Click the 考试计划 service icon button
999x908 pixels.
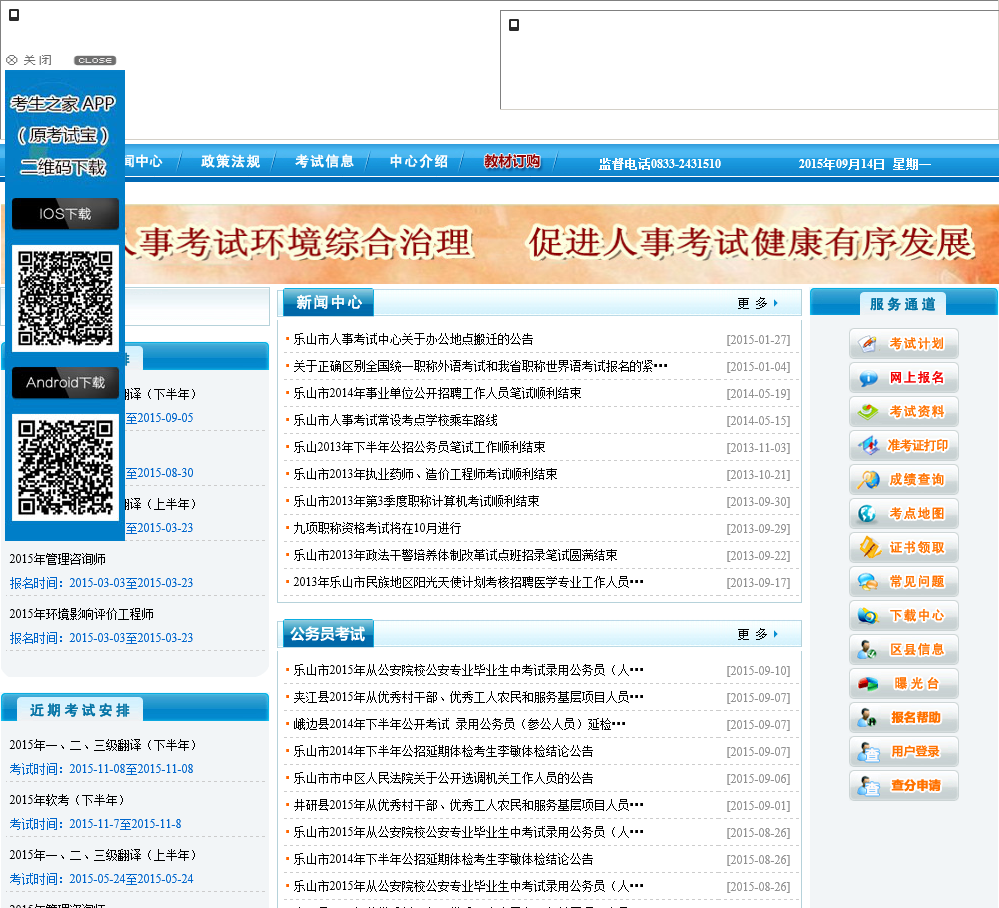point(903,344)
